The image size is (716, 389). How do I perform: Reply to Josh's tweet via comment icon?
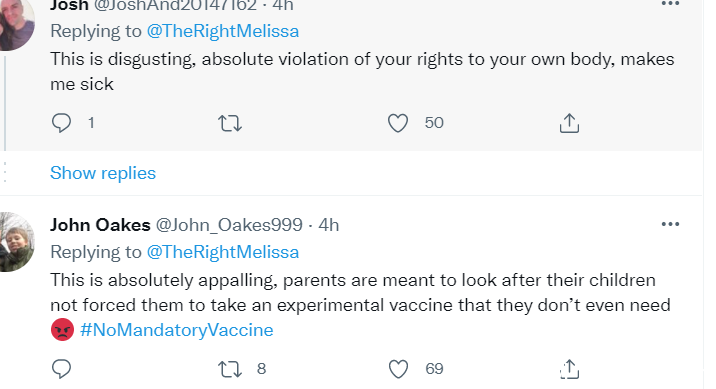click(61, 123)
